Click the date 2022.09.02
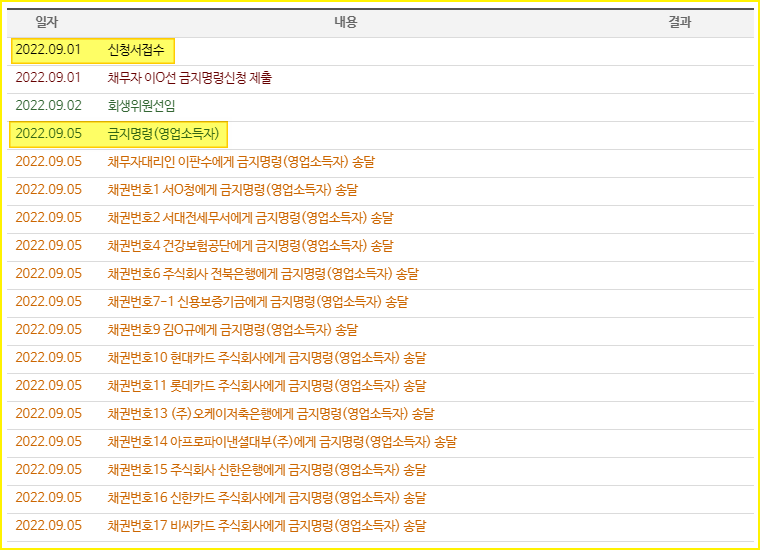 48,106
